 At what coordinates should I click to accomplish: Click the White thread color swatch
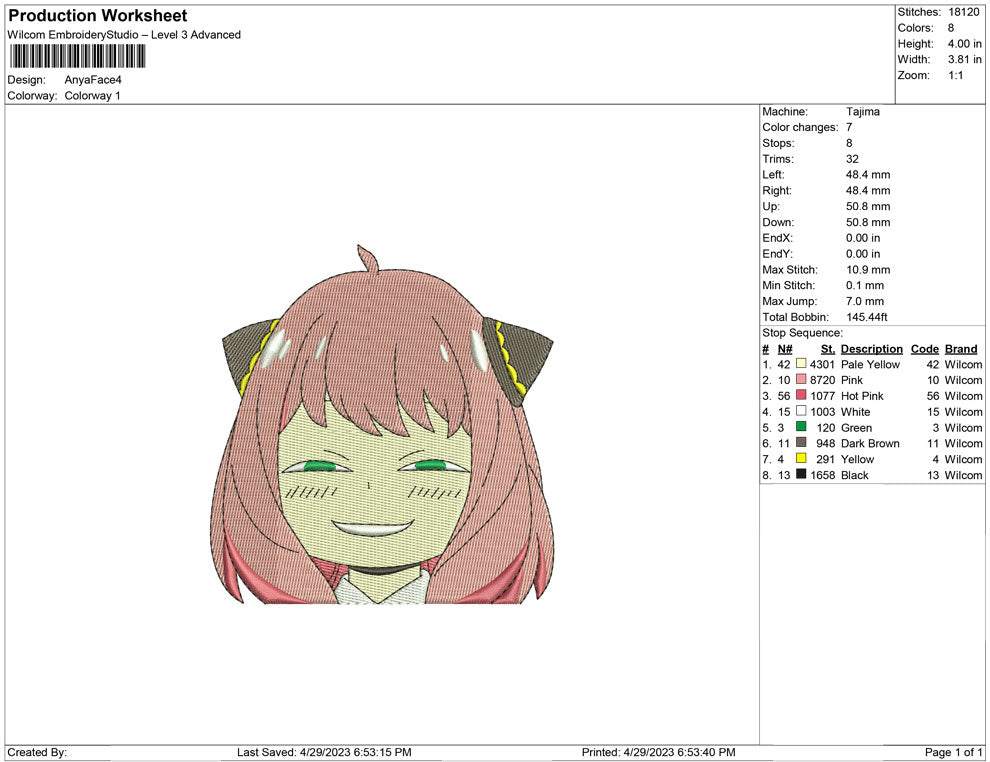[x=801, y=411]
